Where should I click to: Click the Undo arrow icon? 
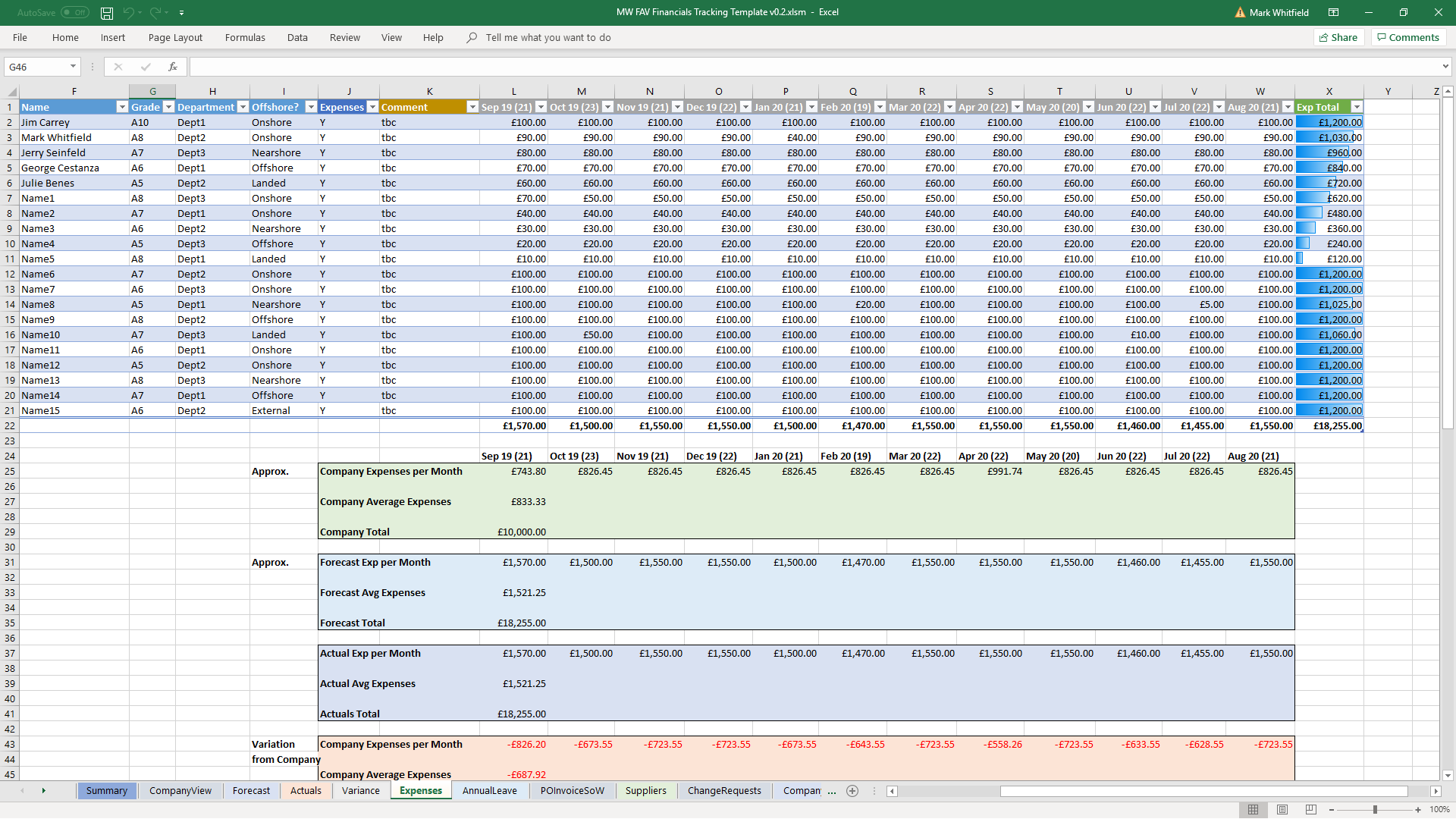pos(128,13)
